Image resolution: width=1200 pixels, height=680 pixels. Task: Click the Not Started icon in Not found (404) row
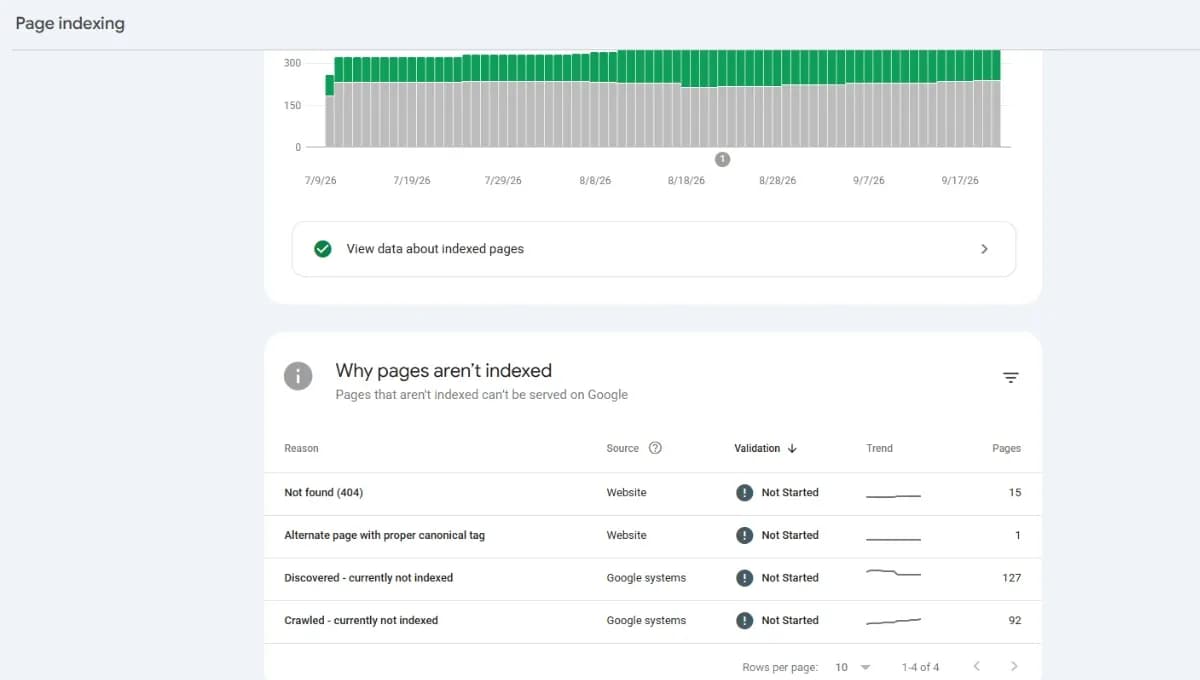point(744,492)
